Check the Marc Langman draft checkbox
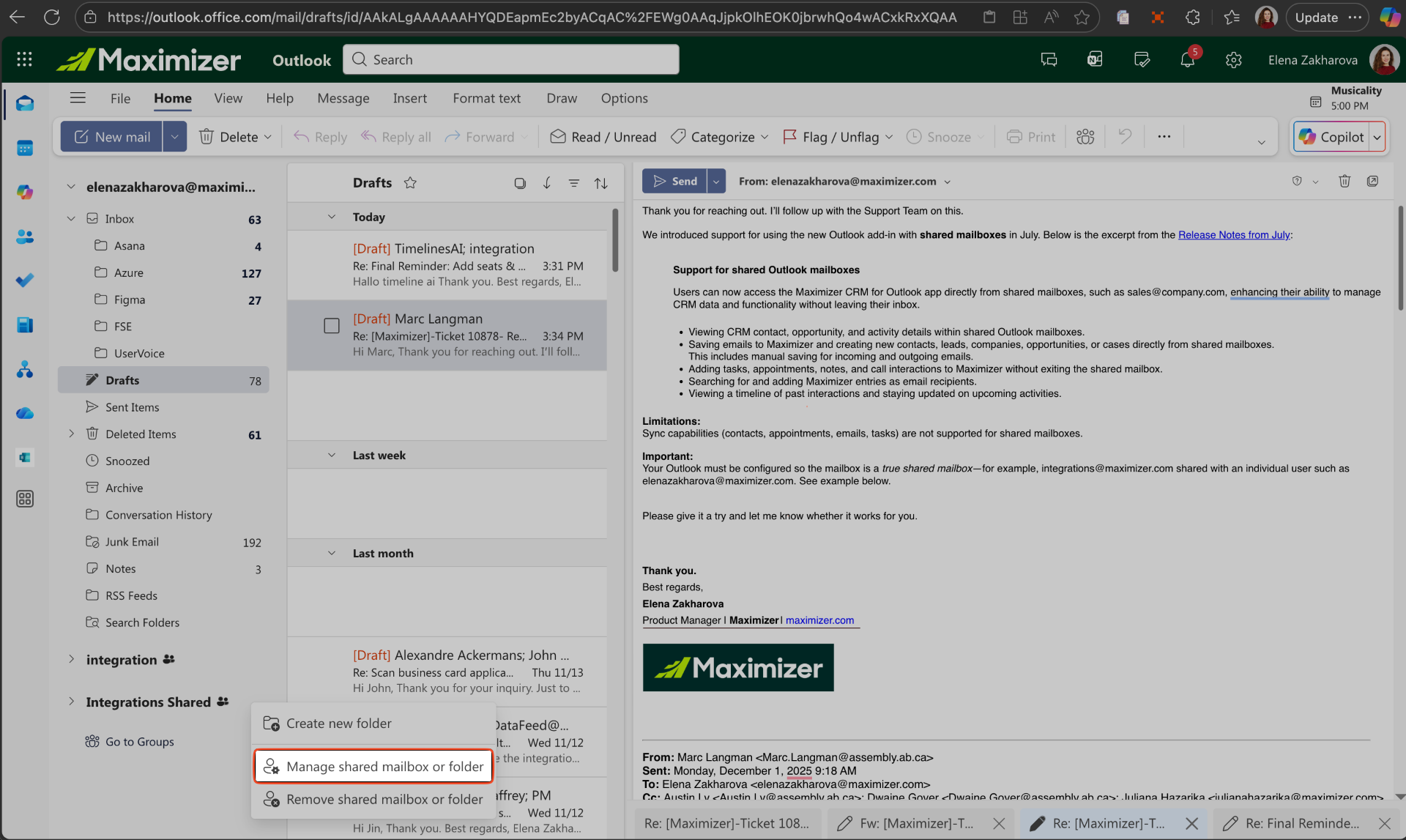 (x=332, y=326)
